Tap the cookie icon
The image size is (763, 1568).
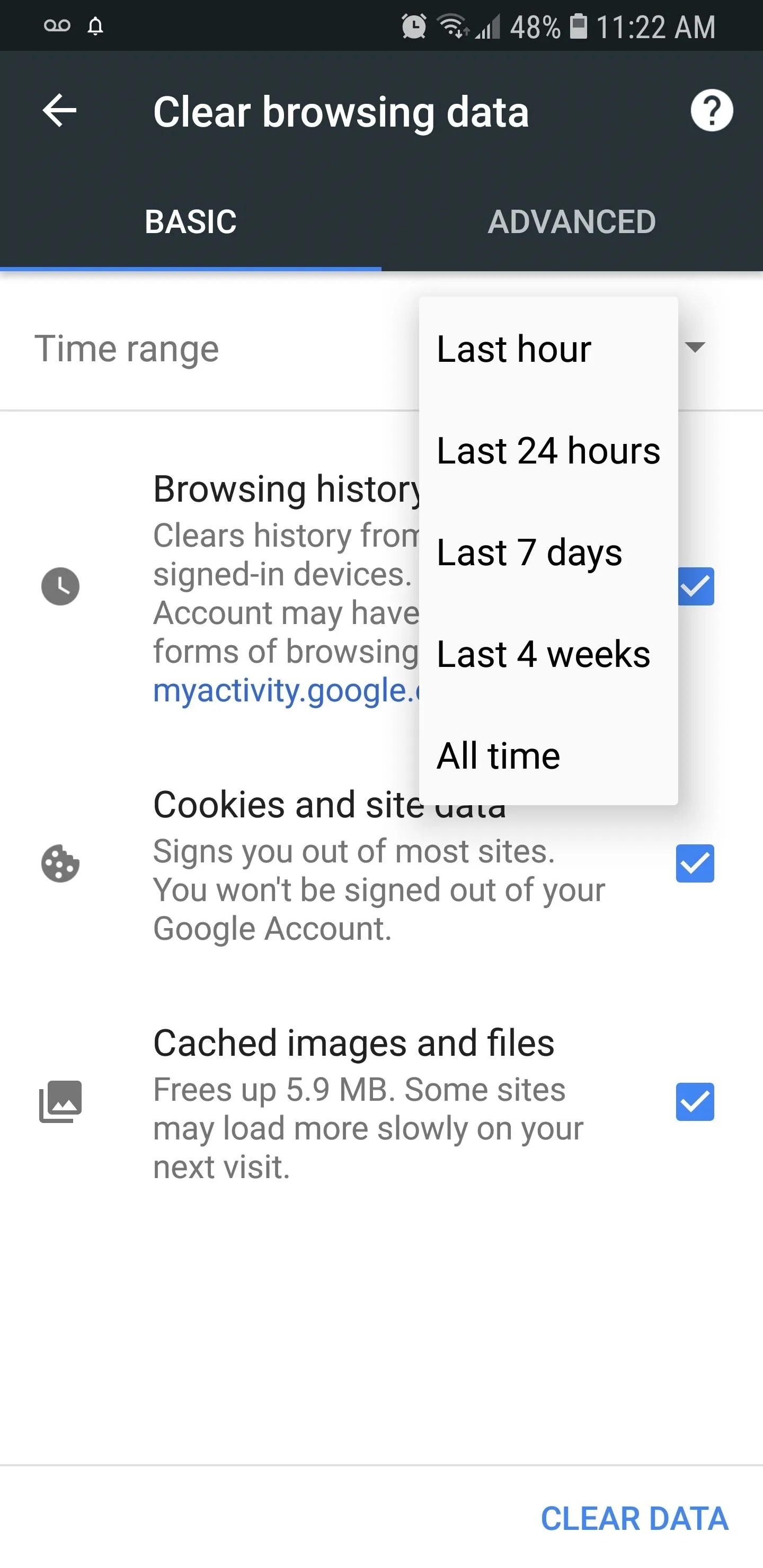pyautogui.click(x=60, y=863)
